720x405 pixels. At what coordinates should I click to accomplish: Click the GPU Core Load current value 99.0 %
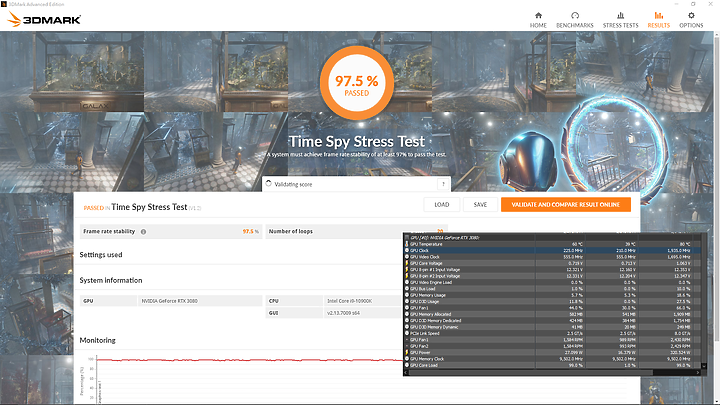576,365
